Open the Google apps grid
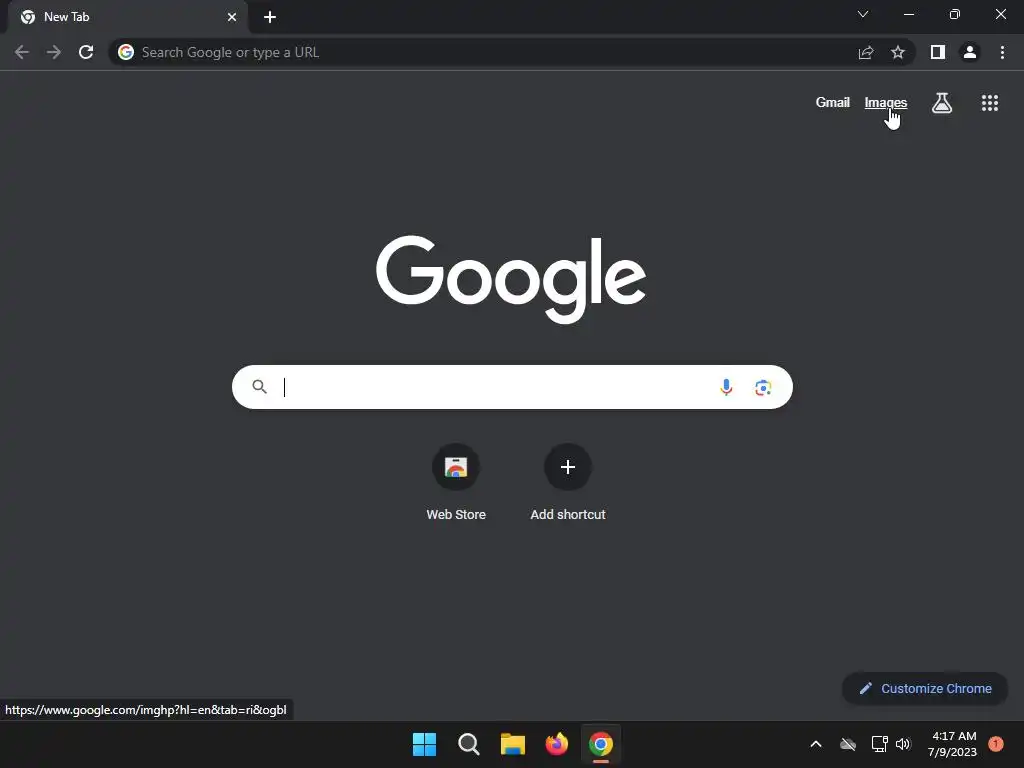1024x768 pixels. pyautogui.click(x=990, y=103)
